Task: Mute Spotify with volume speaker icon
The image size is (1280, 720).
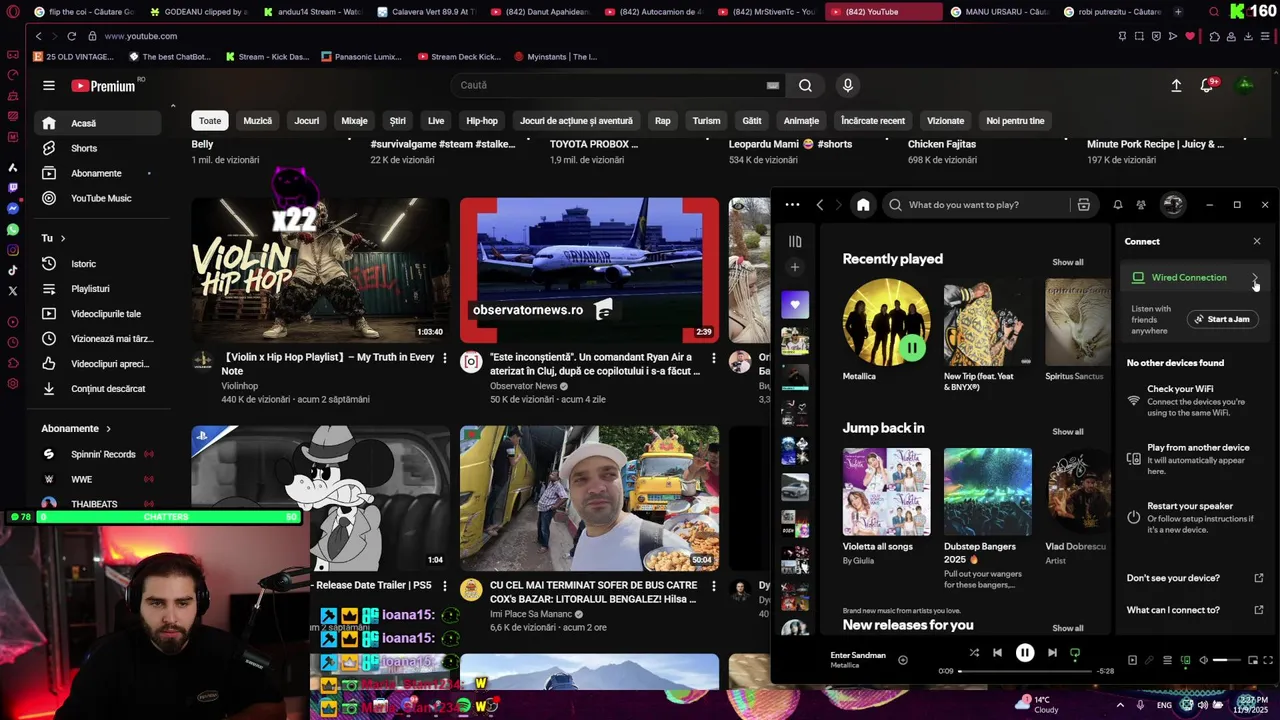Action: pyautogui.click(x=1204, y=660)
